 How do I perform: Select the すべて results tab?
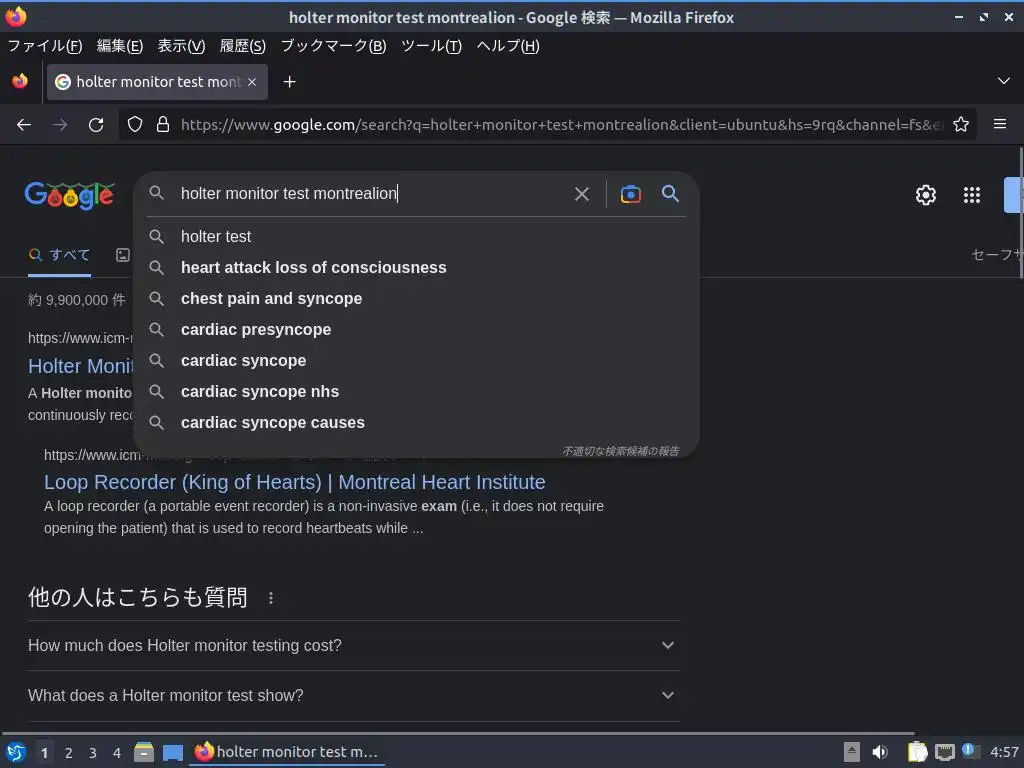[59, 255]
